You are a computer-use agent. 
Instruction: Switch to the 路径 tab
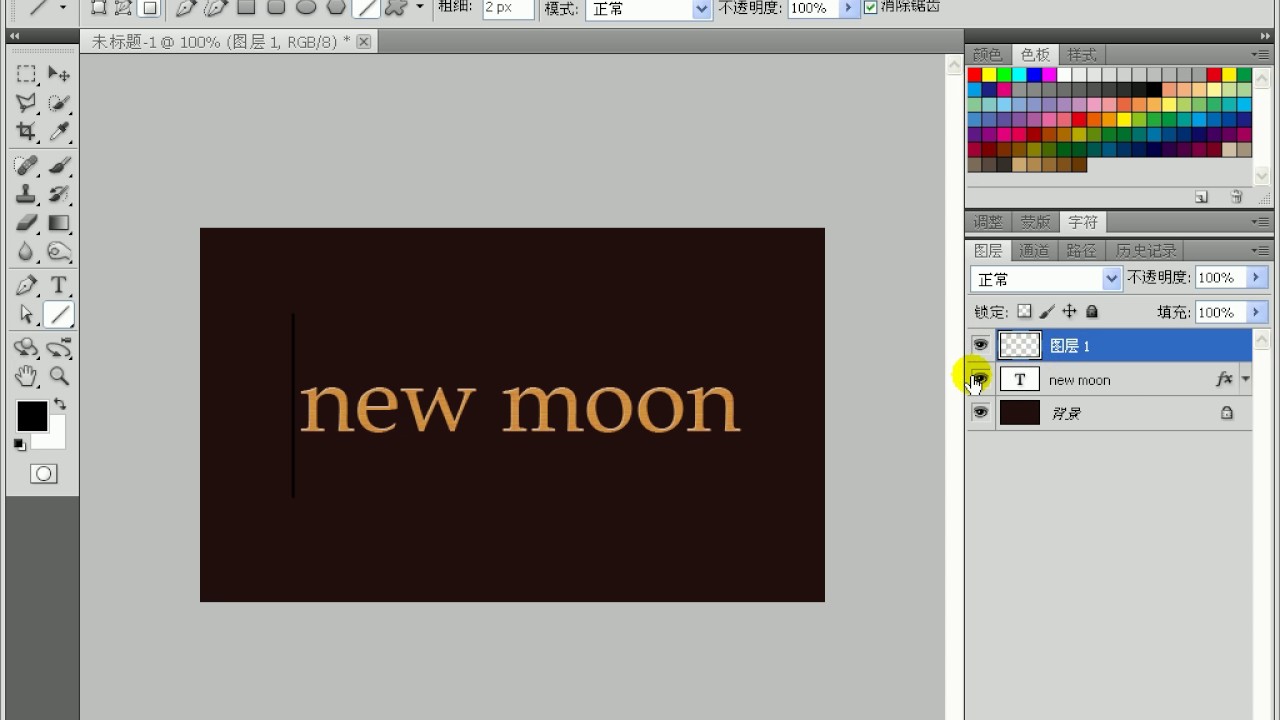1081,251
